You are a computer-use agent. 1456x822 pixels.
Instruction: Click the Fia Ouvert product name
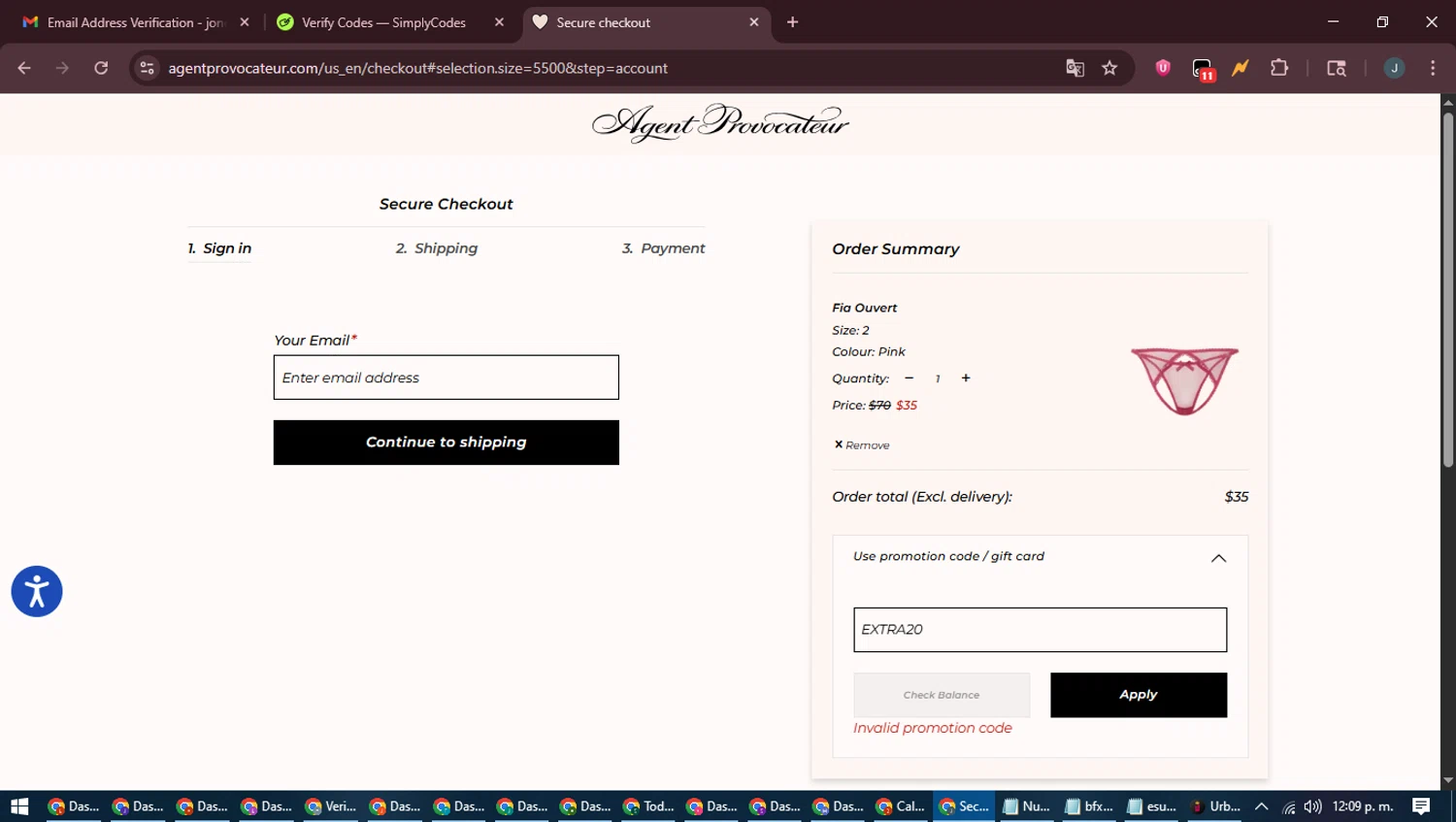click(864, 308)
